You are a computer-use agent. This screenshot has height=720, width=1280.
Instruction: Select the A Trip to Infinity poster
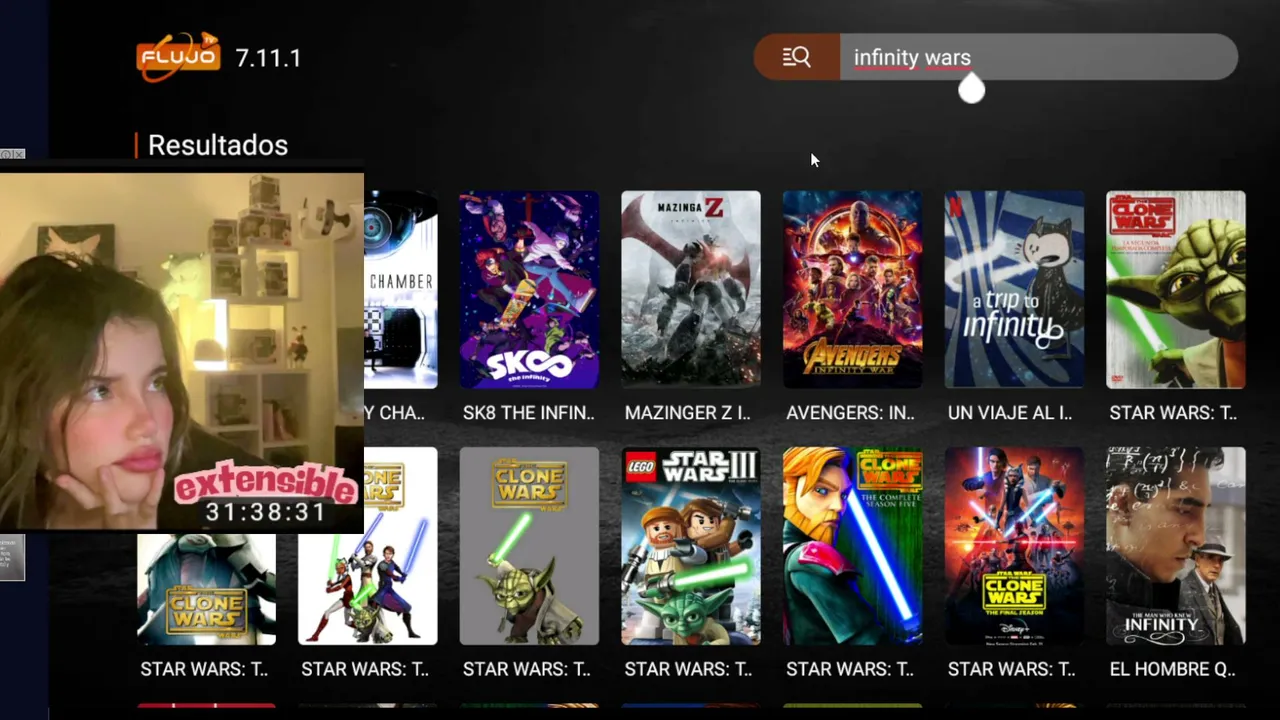pos(1014,289)
